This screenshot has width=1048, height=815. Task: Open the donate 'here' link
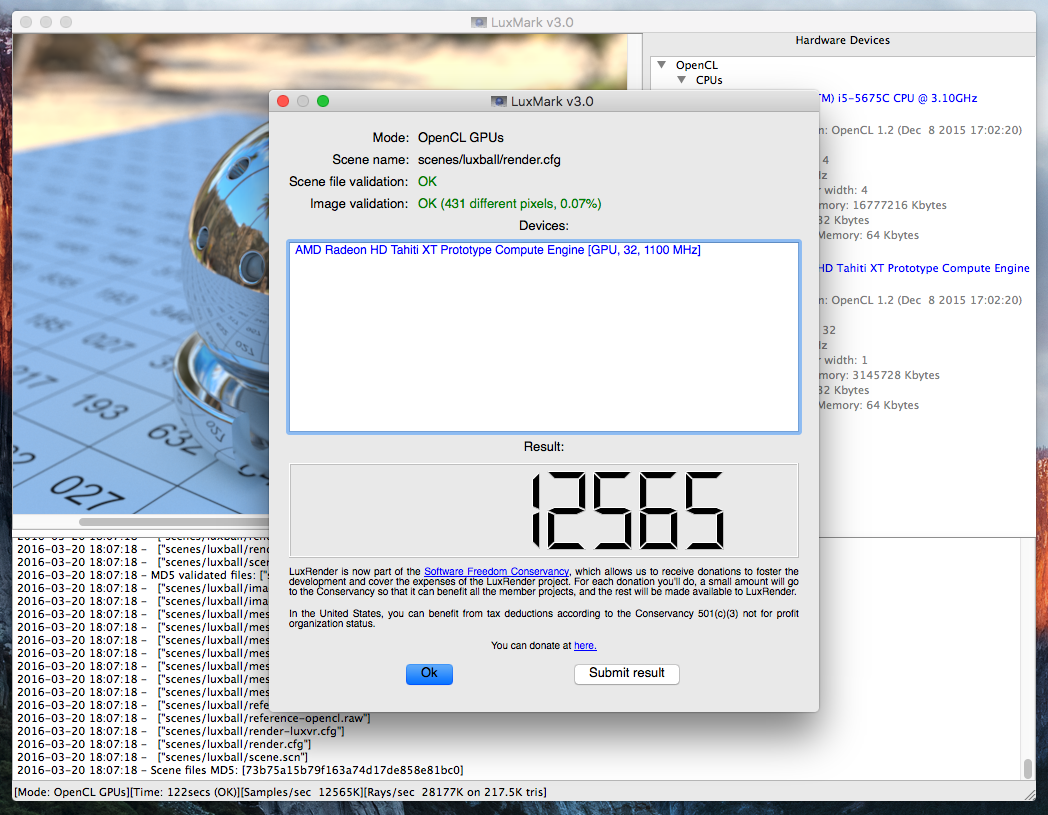pos(585,646)
